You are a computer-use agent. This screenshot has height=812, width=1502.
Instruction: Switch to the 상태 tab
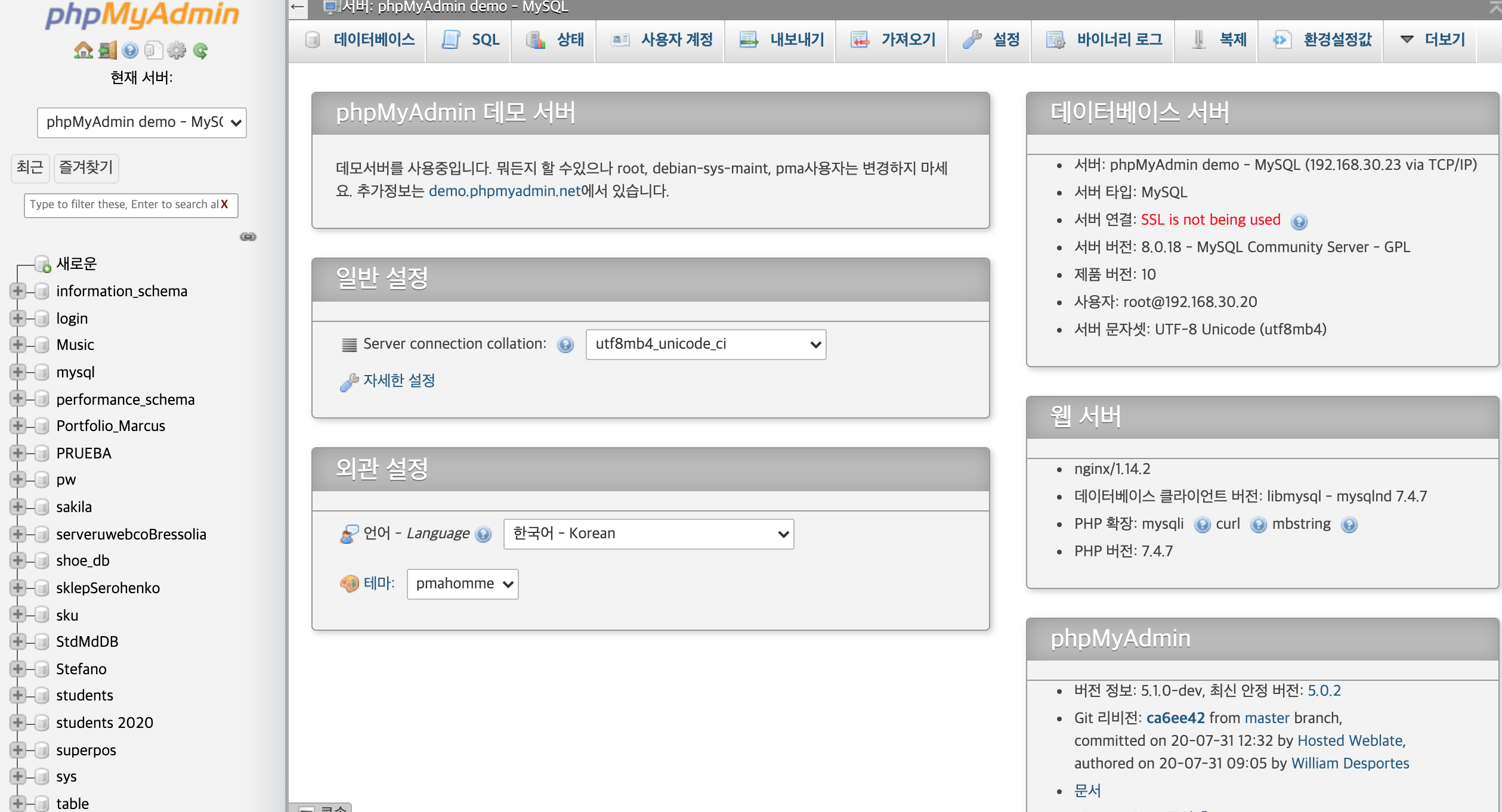(555, 40)
